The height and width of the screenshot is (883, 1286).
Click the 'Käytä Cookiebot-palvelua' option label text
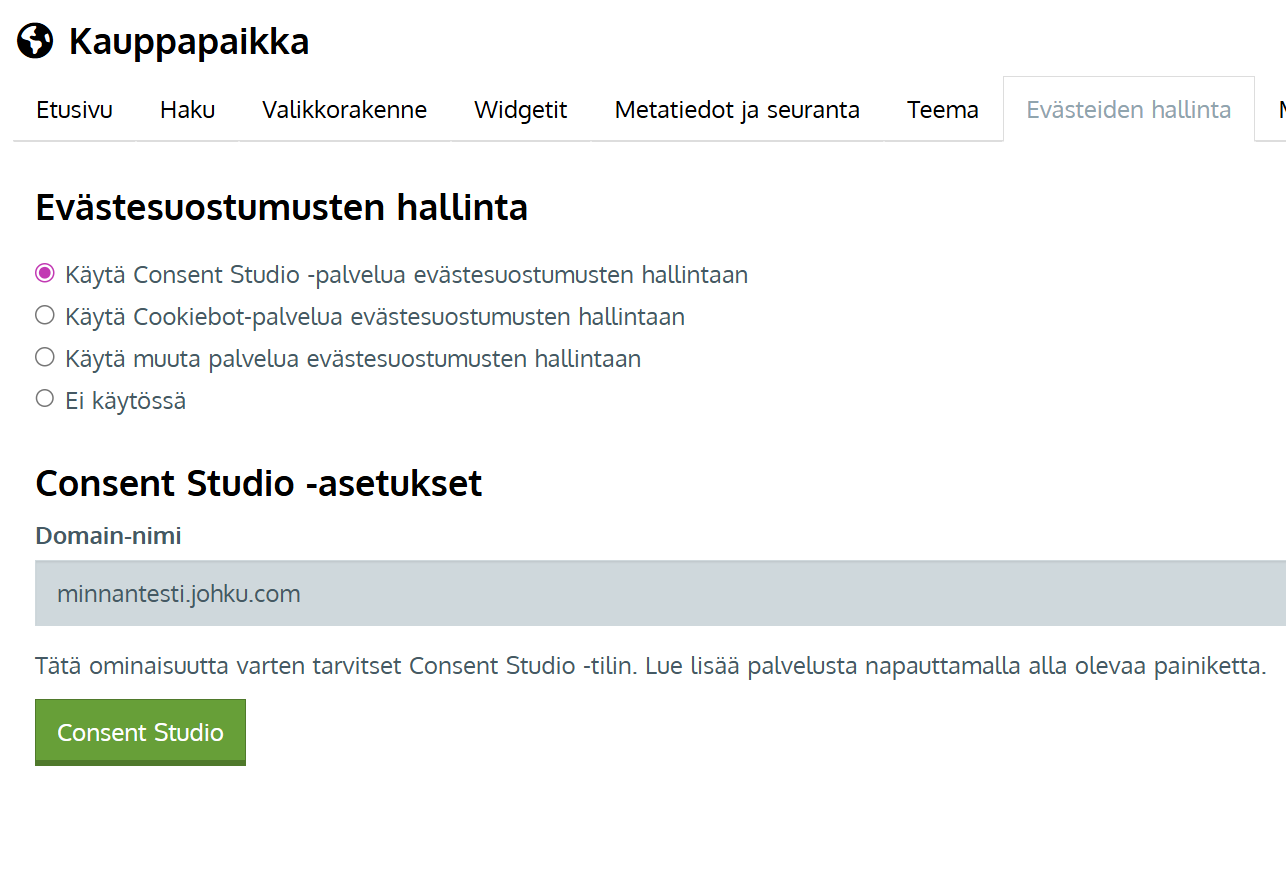tap(374, 317)
